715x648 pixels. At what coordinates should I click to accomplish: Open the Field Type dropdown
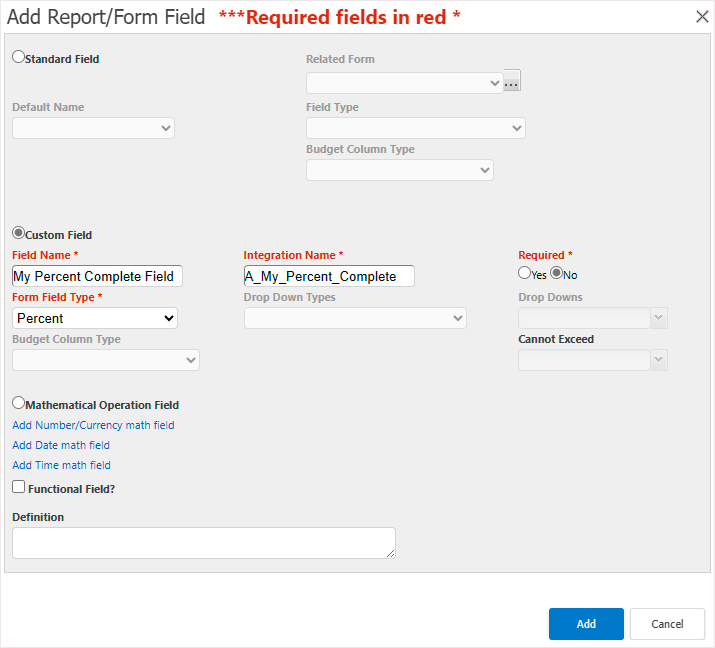[x=416, y=128]
